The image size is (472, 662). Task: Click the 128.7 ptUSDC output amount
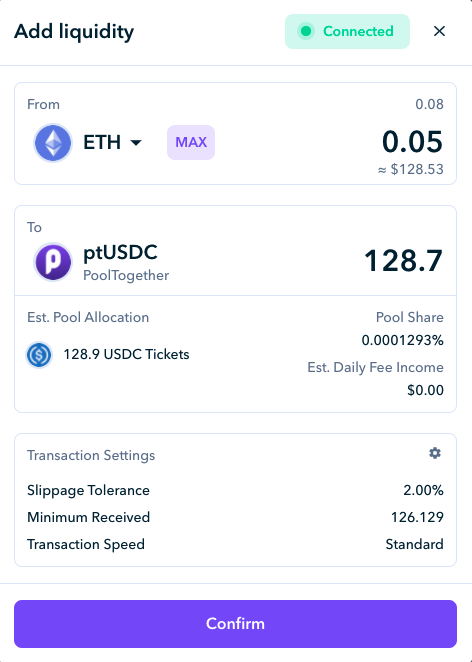[x=403, y=261]
